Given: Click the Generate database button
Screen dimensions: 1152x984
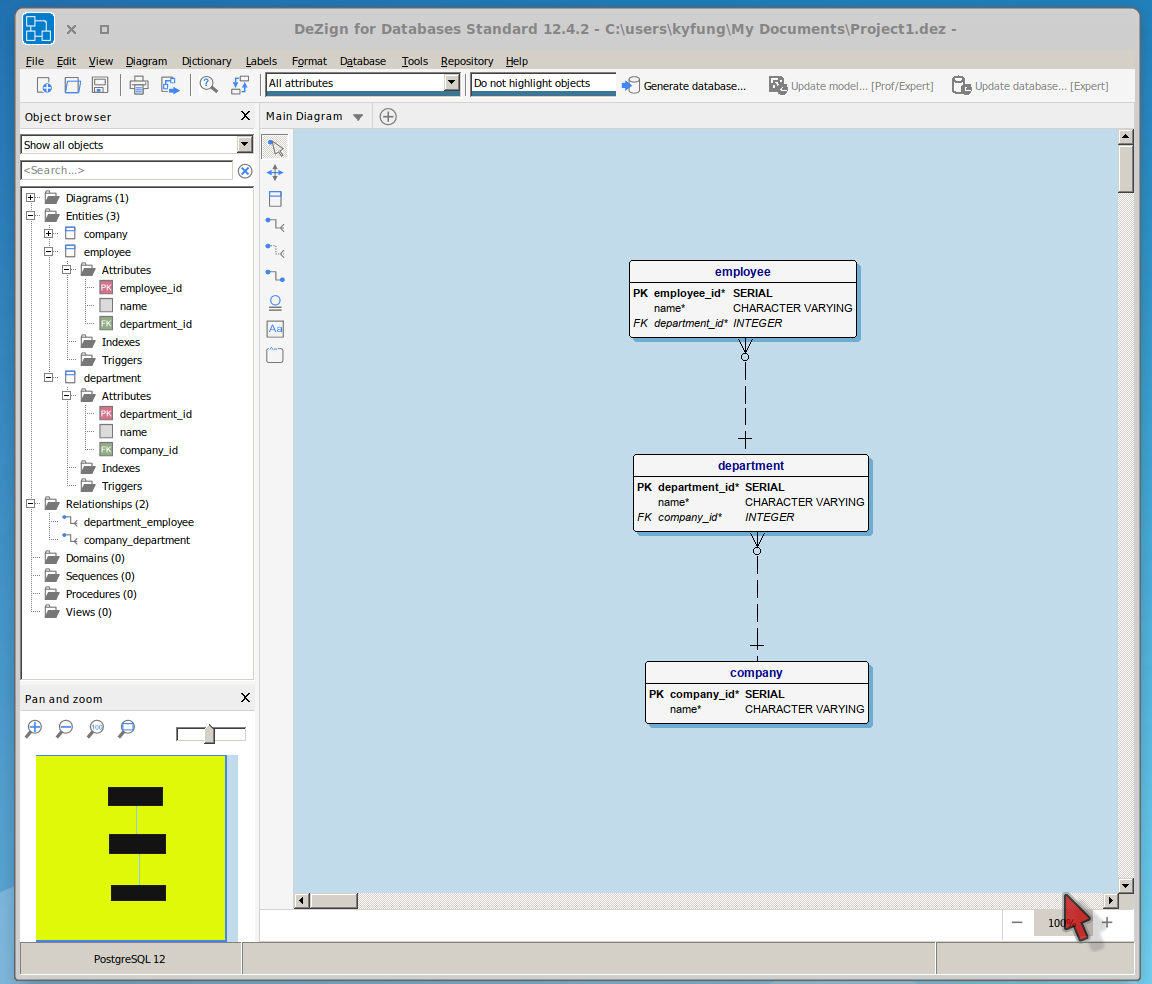Looking at the screenshot, I should pyautogui.click(x=685, y=85).
